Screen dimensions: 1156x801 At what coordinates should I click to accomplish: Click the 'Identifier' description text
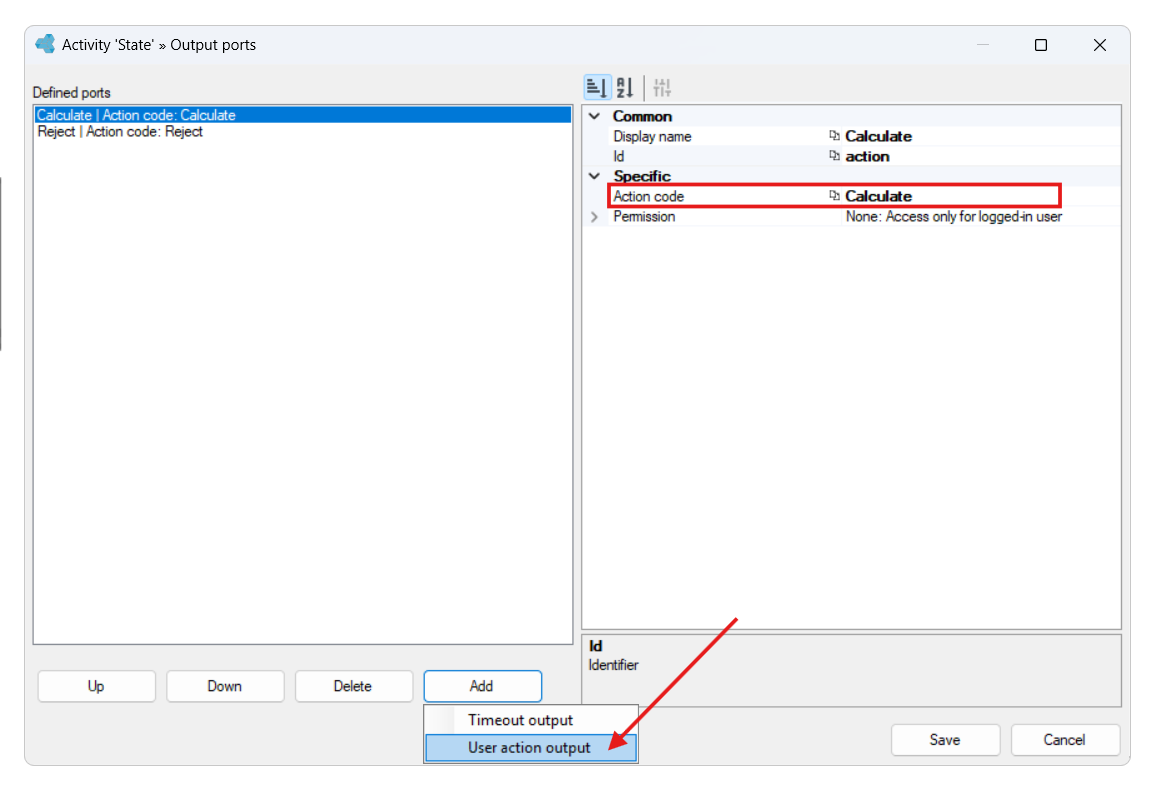(x=613, y=665)
